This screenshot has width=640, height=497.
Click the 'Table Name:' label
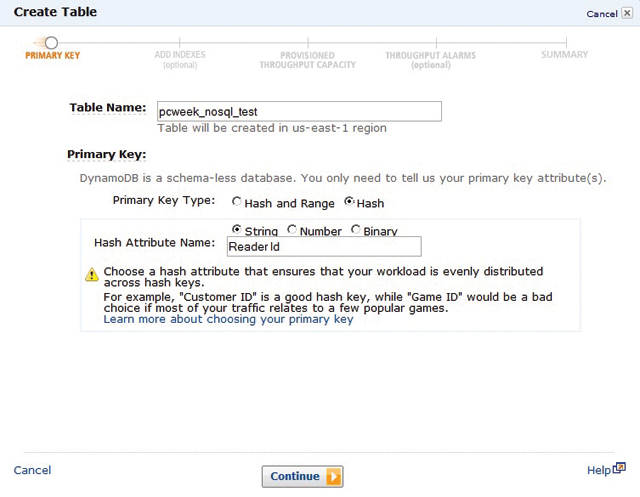click(108, 108)
